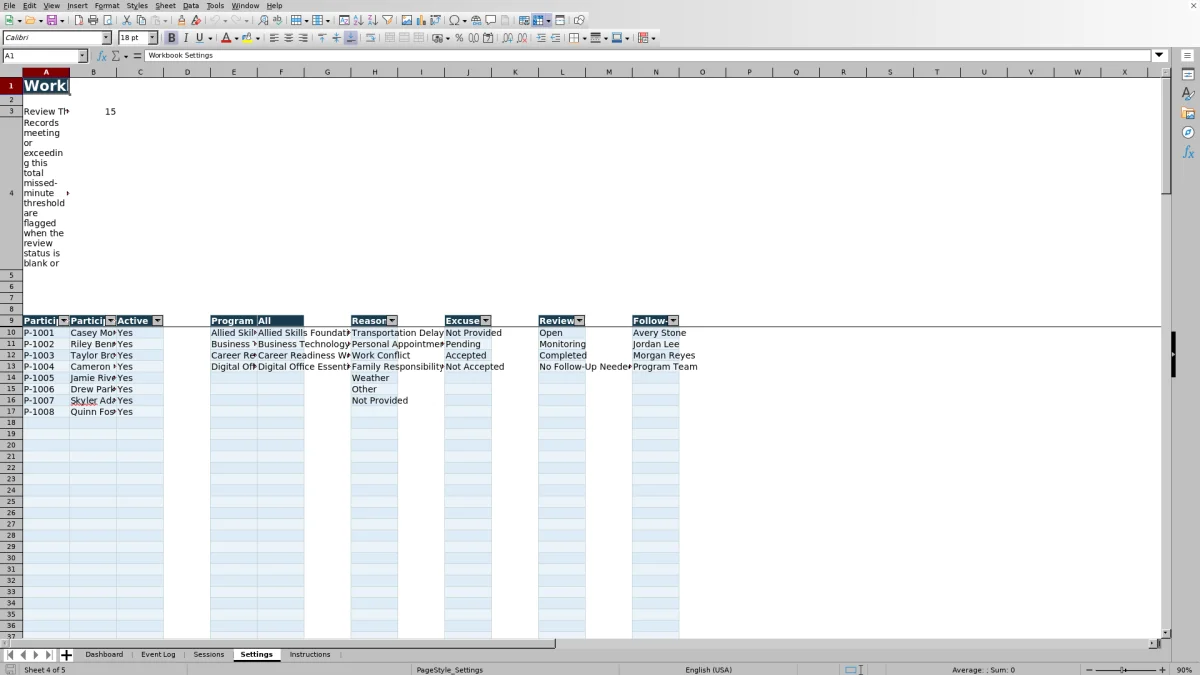This screenshot has height=675, width=1200.
Task: Open the File menu
Action: point(9,5)
